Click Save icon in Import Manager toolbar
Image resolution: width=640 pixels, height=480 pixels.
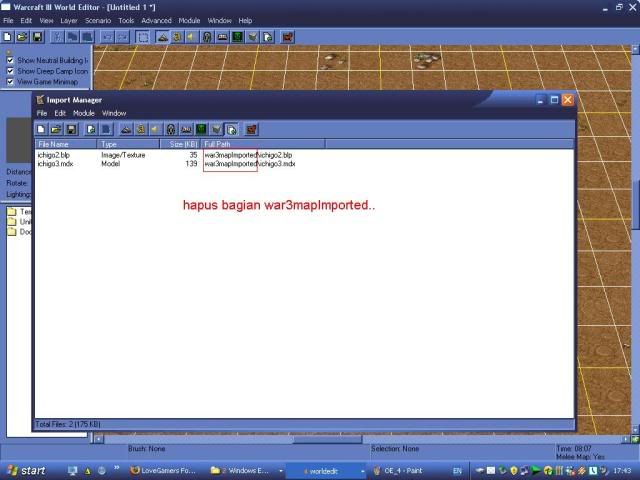[71, 129]
